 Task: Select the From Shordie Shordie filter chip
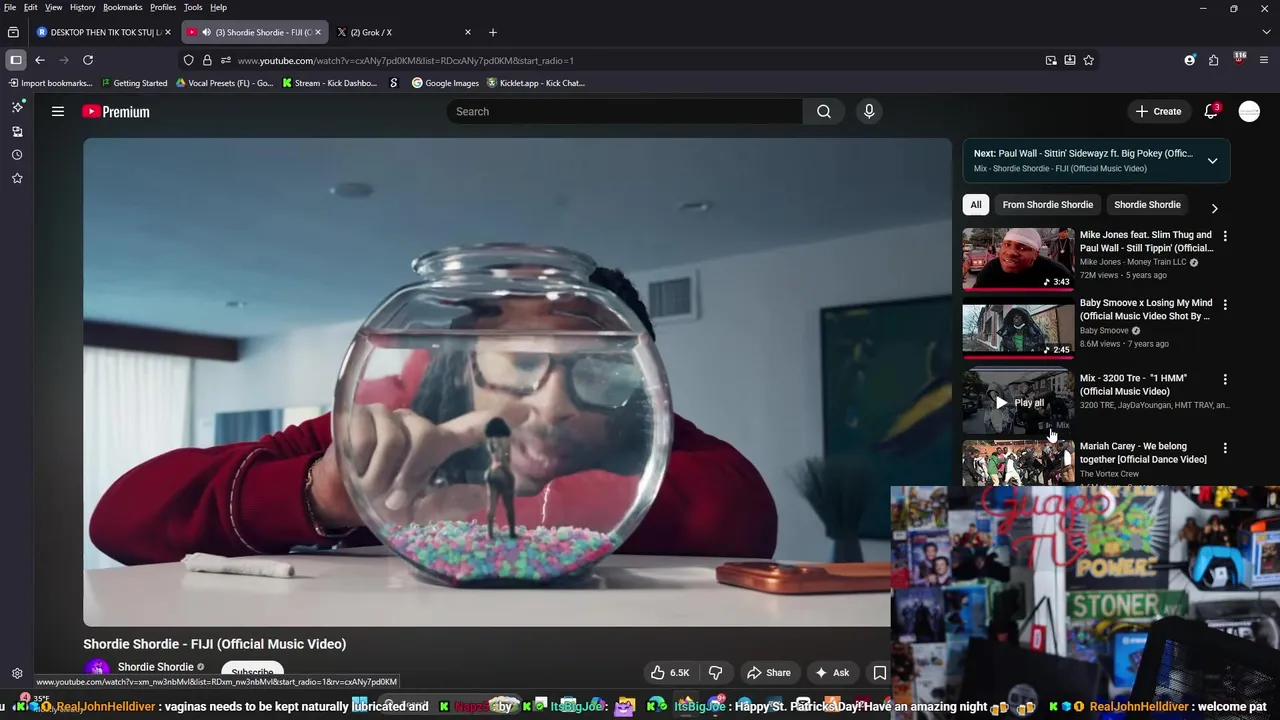(x=1048, y=205)
